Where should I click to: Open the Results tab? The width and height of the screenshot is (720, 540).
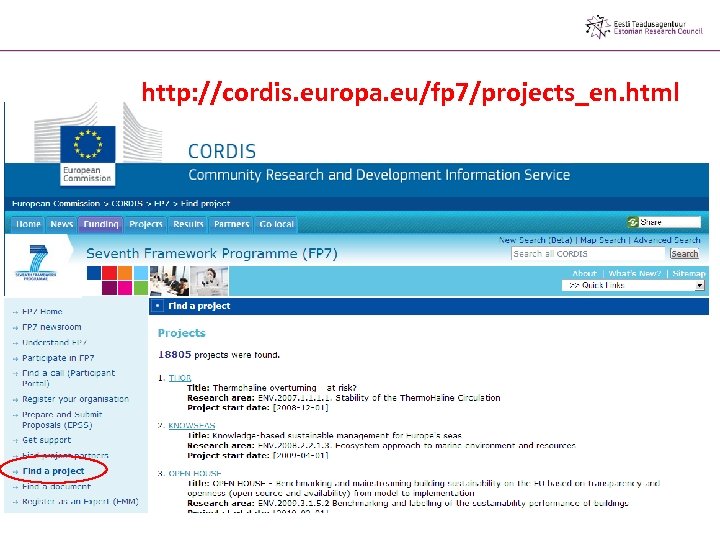(x=188, y=224)
